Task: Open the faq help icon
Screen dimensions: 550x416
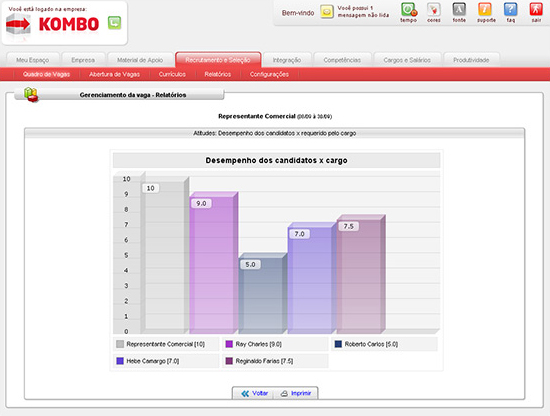Action: [x=510, y=9]
